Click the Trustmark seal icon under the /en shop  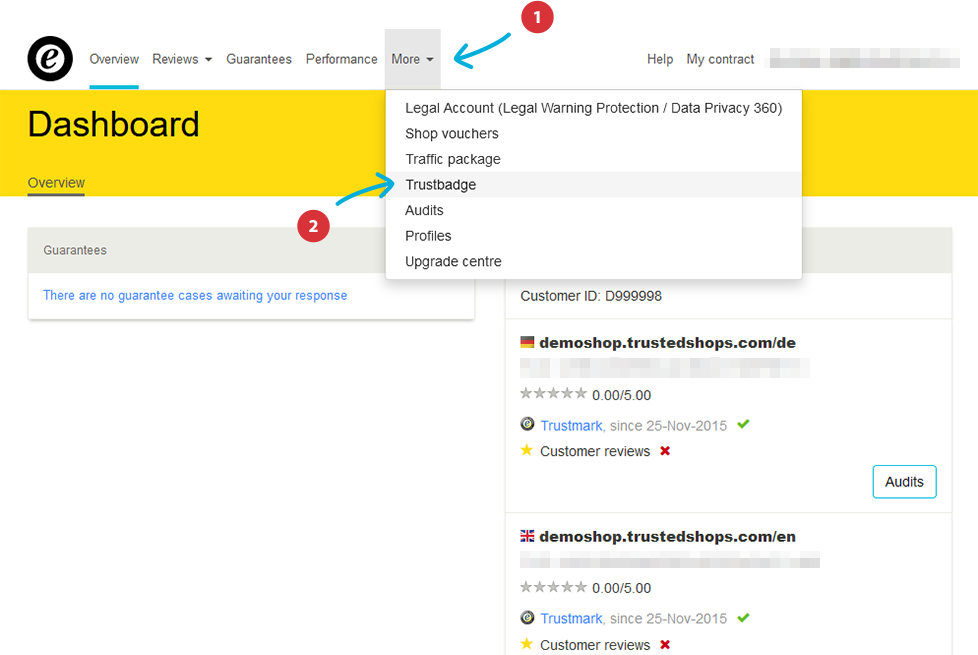point(527,618)
